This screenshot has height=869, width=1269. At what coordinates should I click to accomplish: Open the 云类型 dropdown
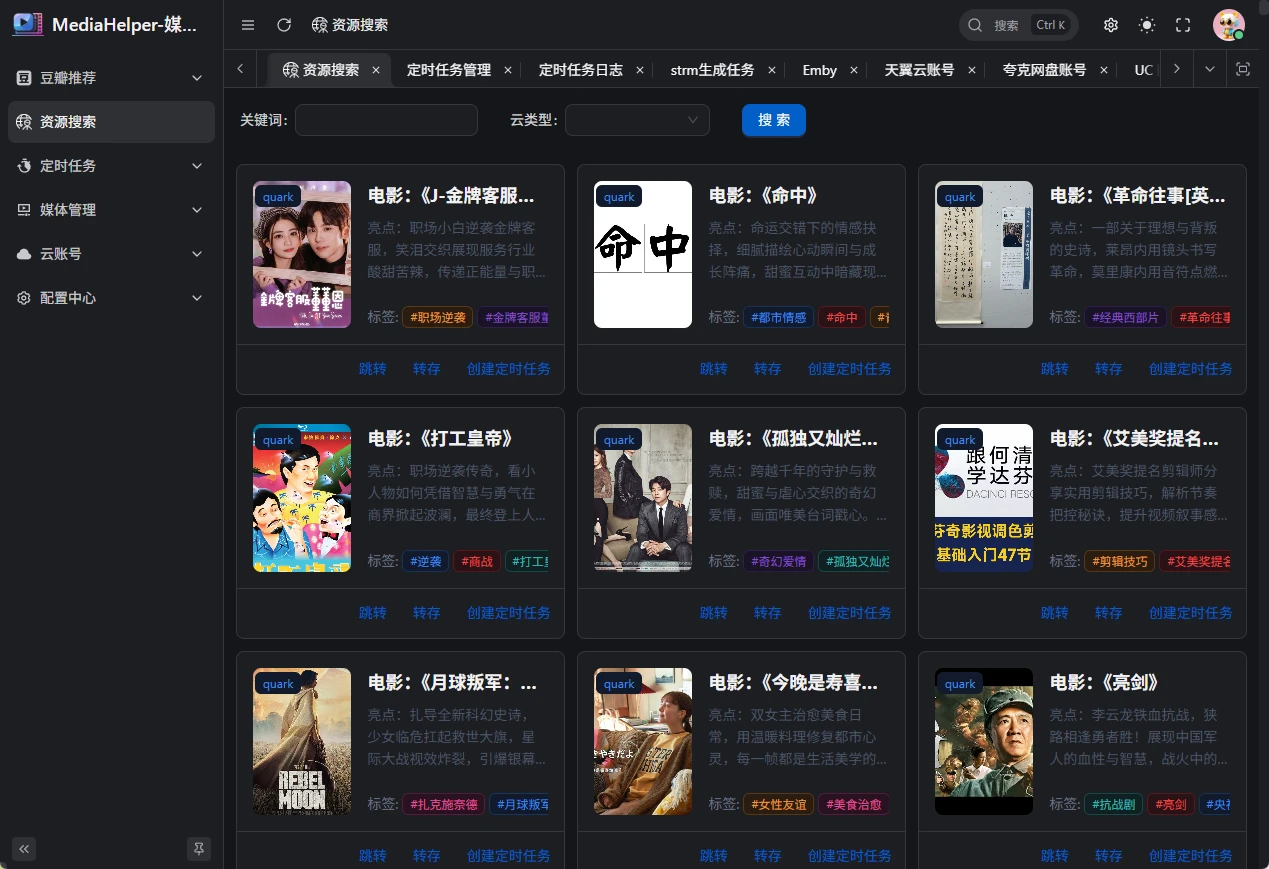pos(637,120)
